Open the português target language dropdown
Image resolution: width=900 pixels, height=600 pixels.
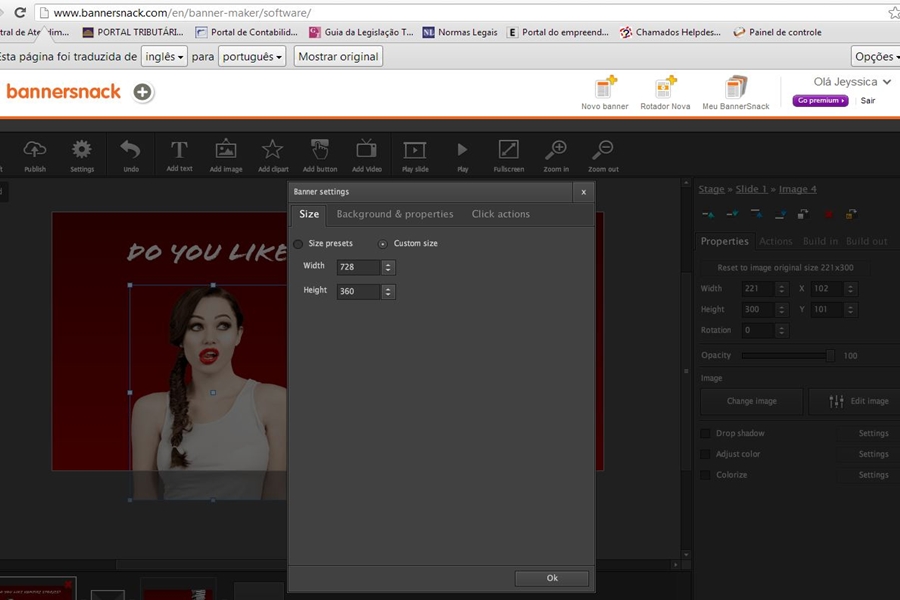coord(252,56)
